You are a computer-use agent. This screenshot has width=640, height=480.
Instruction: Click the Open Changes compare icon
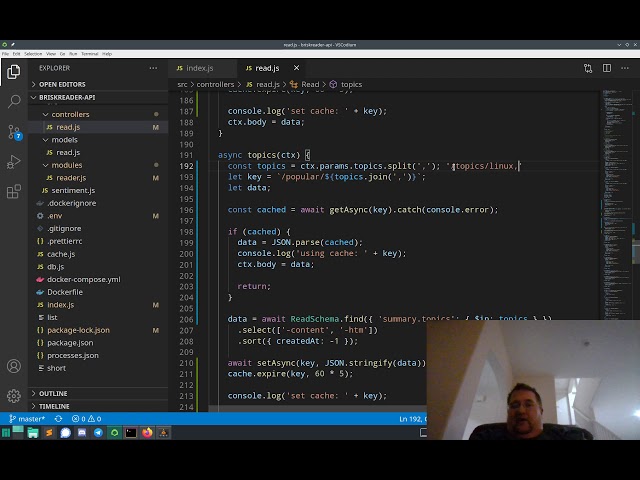pos(588,68)
